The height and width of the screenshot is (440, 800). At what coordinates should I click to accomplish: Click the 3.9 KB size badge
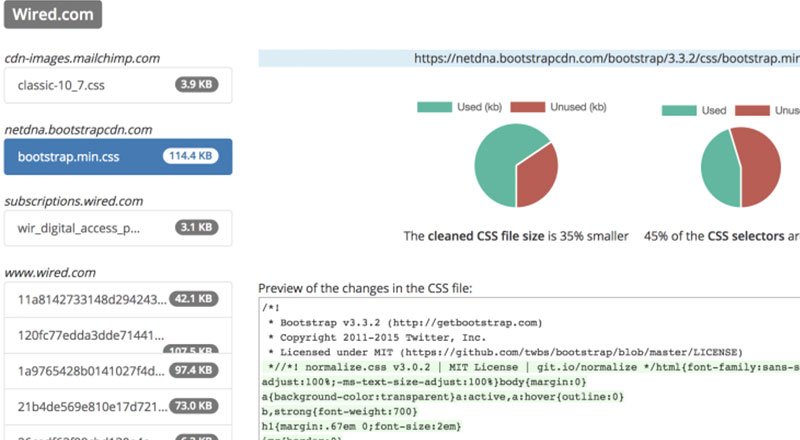point(198,86)
